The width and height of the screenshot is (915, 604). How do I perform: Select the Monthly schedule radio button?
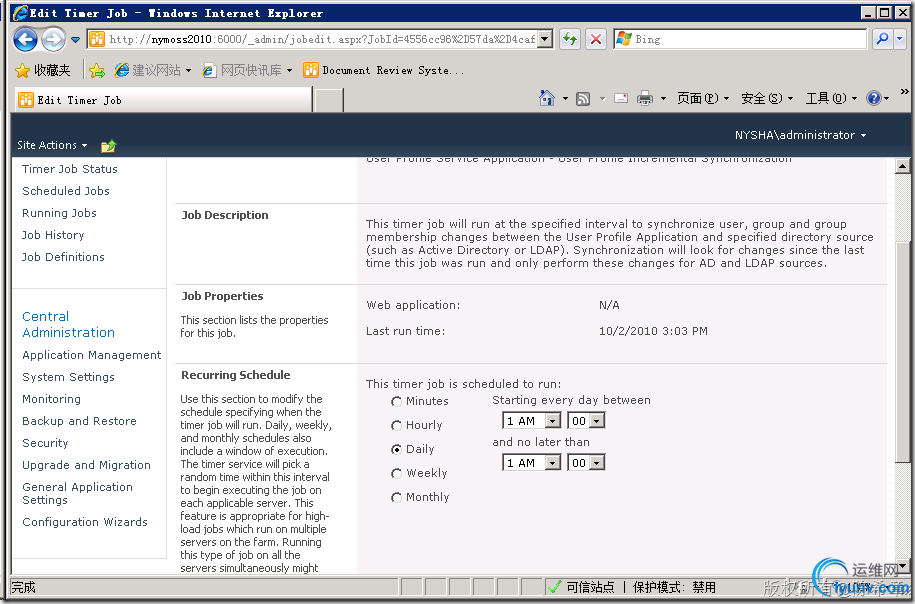click(x=396, y=497)
